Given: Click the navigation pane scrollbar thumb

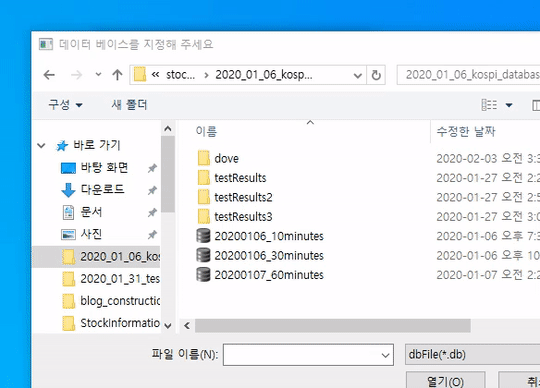Looking at the screenshot, I should pos(168,174).
